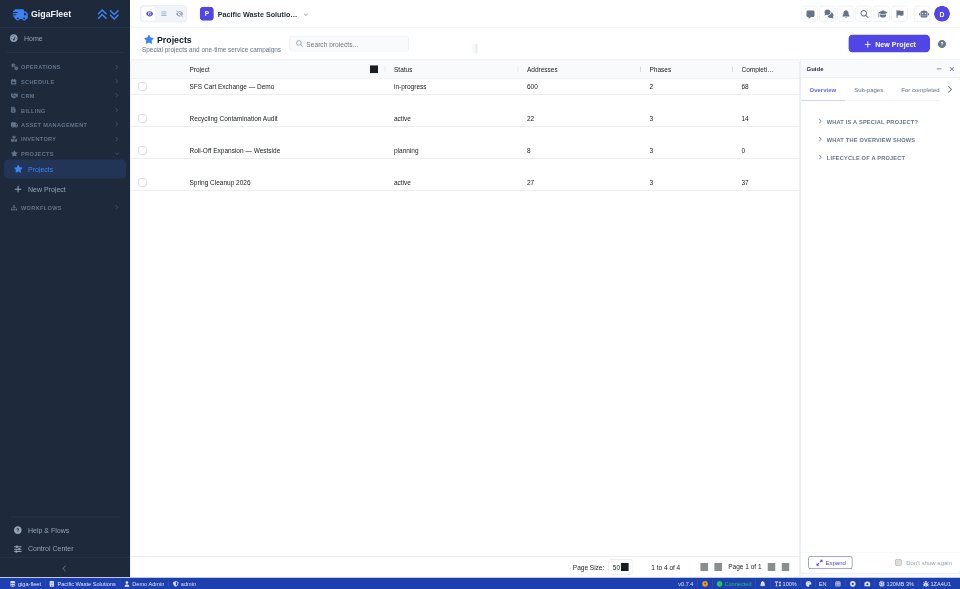Close the Guide panel
This screenshot has height=589, width=960.
click(x=951, y=69)
